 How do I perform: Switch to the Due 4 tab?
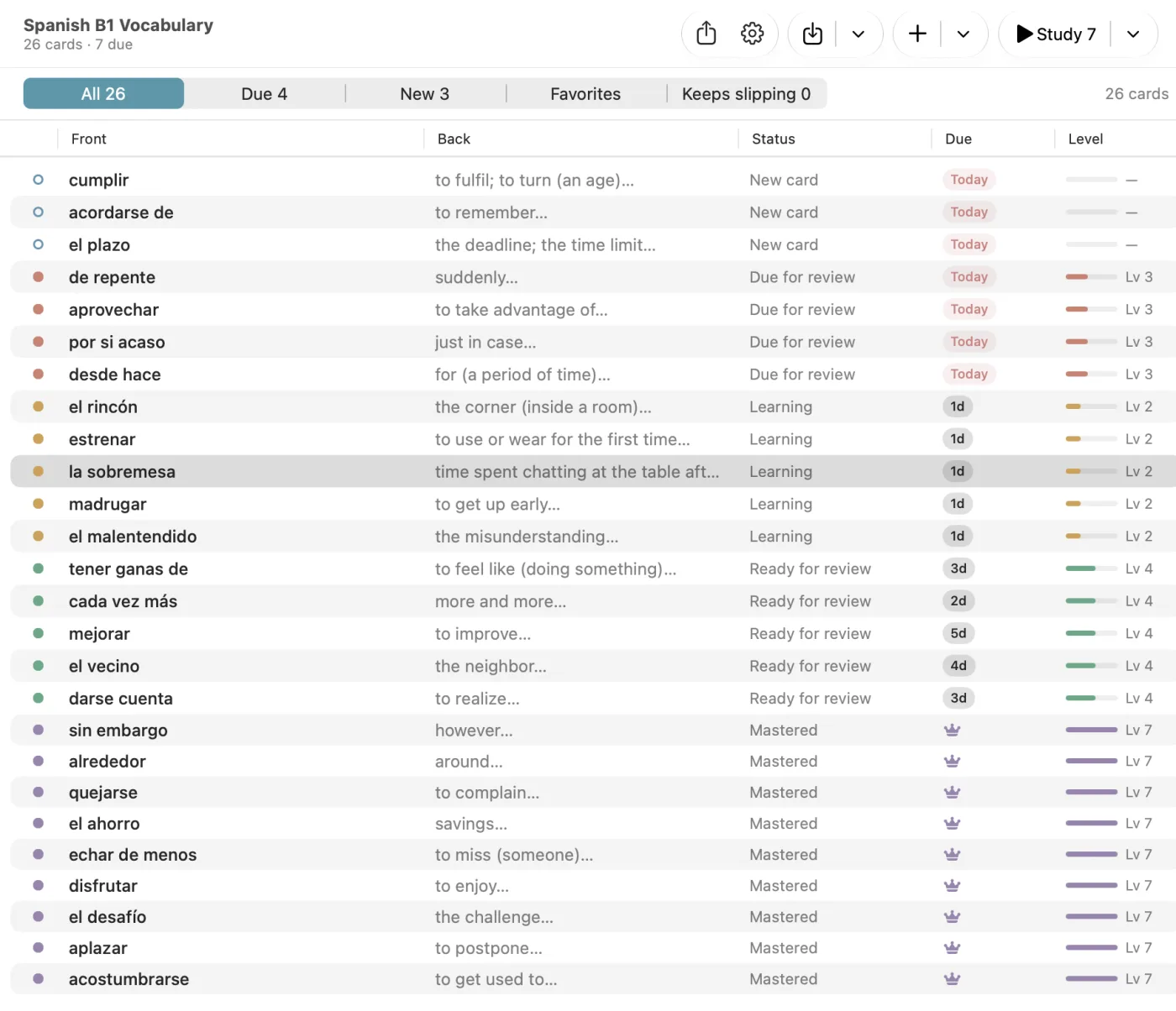pyautogui.click(x=265, y=94)
